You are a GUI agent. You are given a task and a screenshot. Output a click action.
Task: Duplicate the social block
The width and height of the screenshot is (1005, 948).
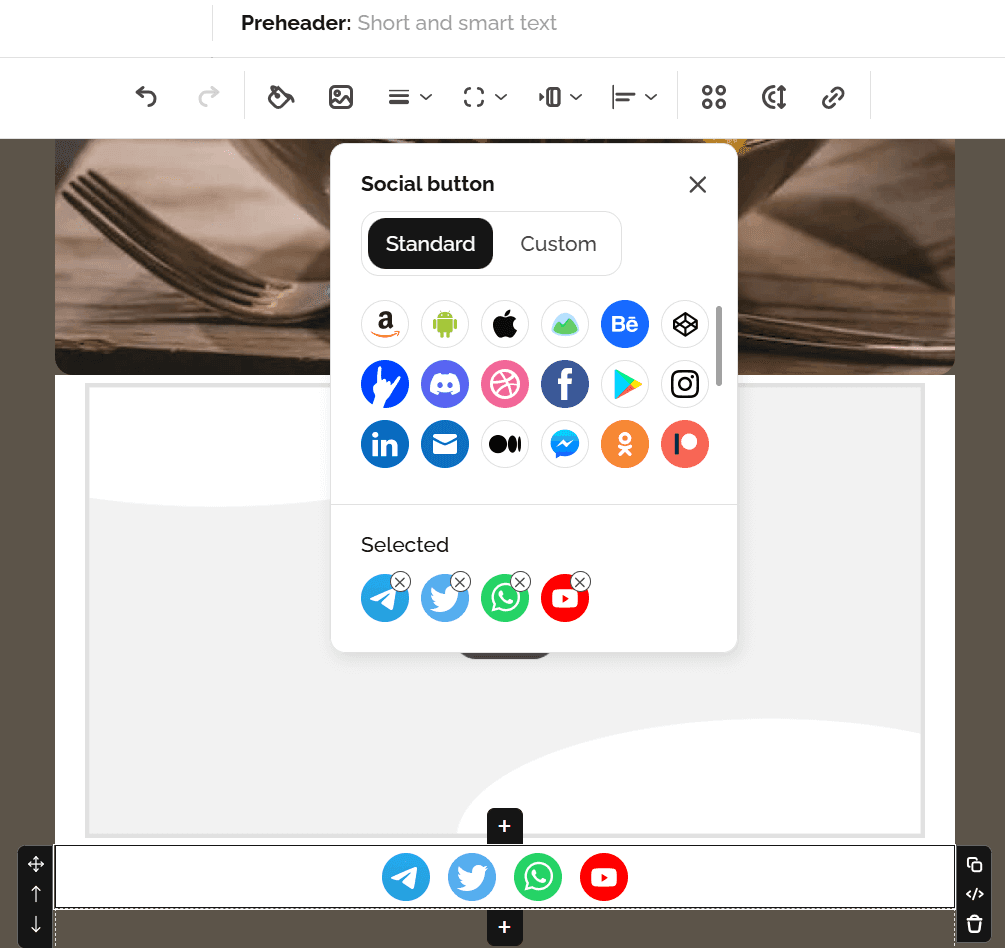(x=974, y=865)
